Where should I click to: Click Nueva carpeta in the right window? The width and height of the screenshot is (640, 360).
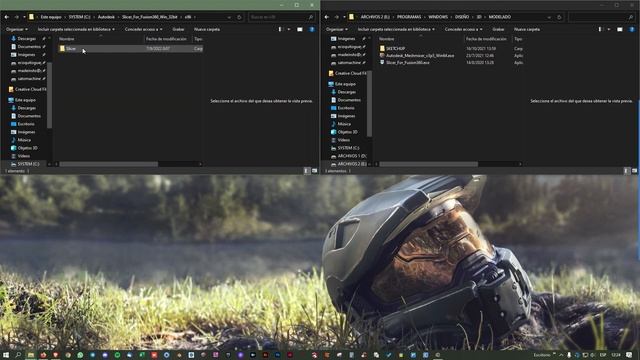coord(527,29)
